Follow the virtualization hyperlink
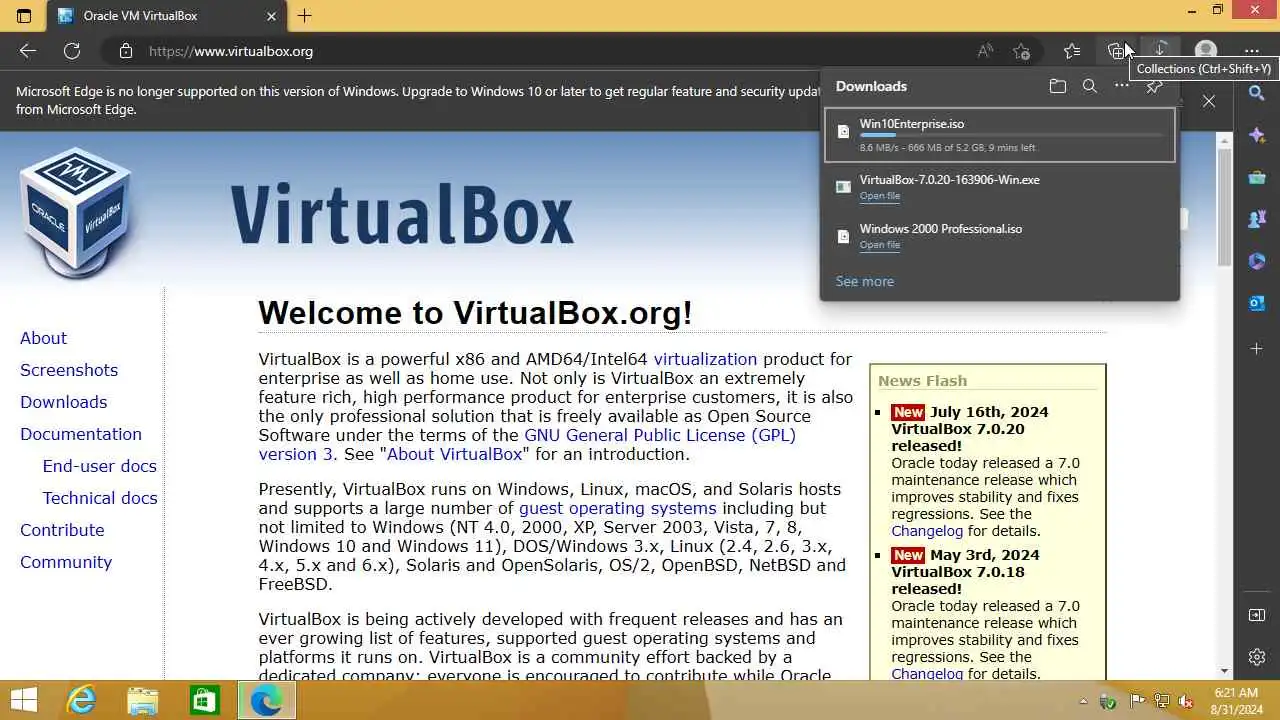Screen dimensions: 1280x720 (x=705, y=359)
